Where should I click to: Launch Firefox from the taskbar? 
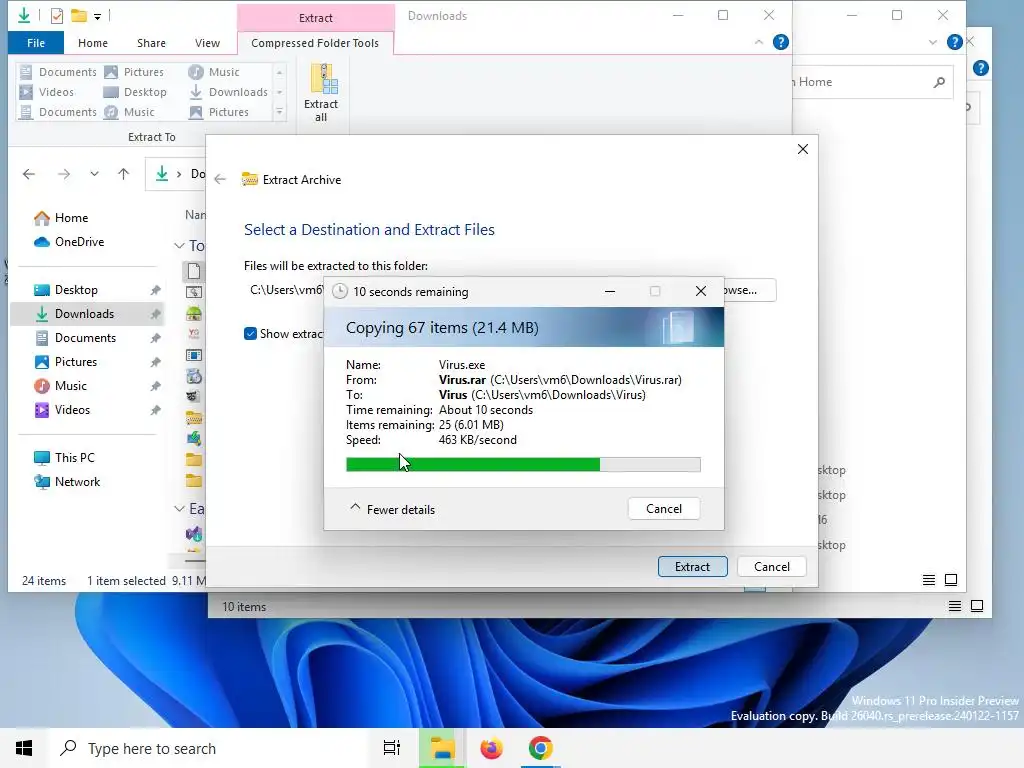coord(491,748)
